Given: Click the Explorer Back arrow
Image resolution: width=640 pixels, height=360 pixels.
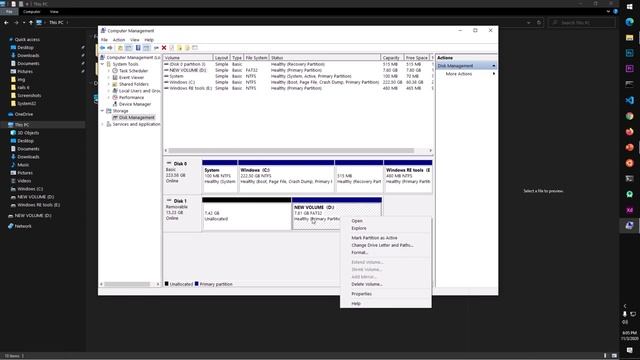Looking at the screenshot, I should 6,23.
